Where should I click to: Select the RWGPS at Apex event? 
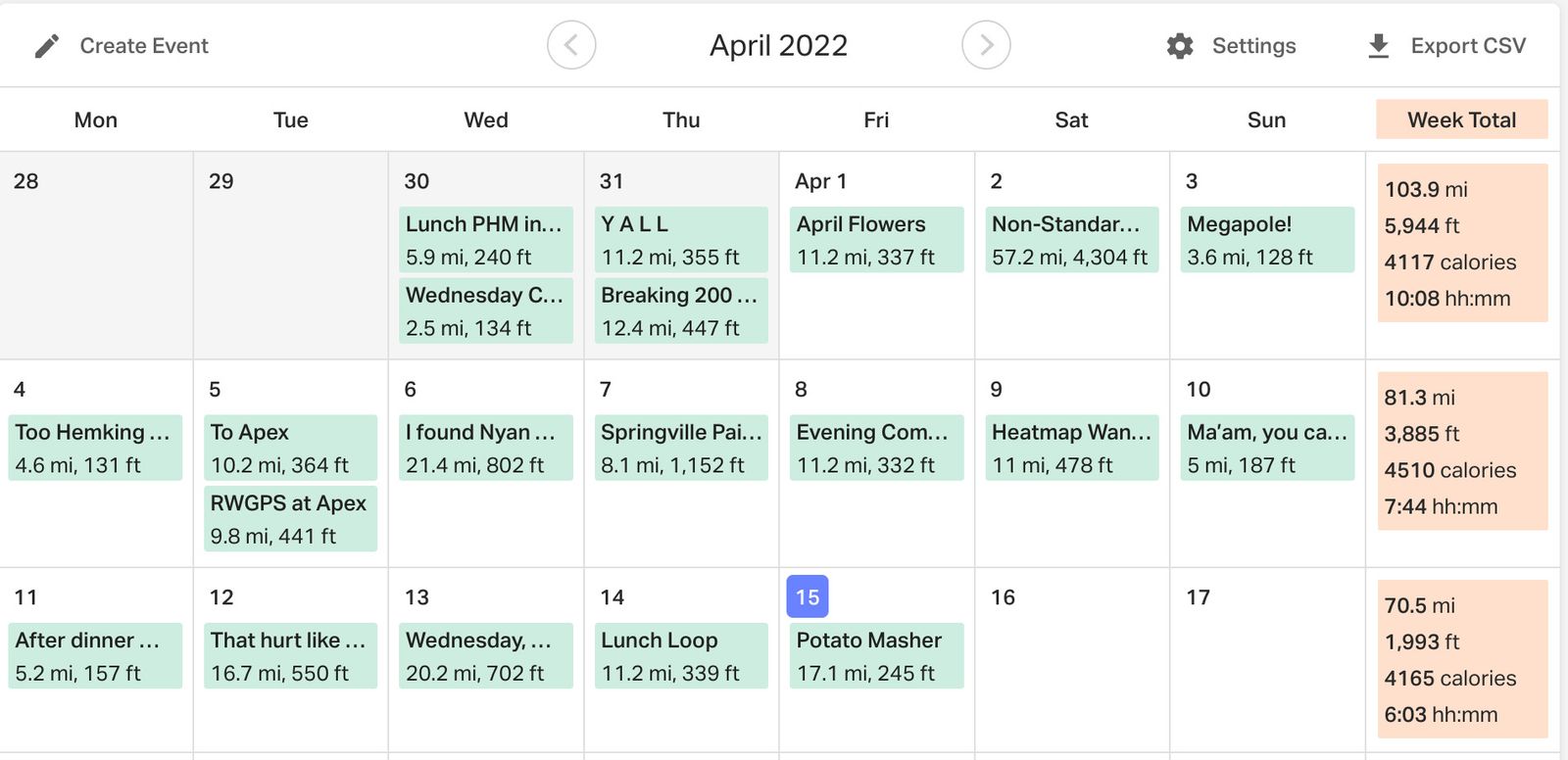290,519
